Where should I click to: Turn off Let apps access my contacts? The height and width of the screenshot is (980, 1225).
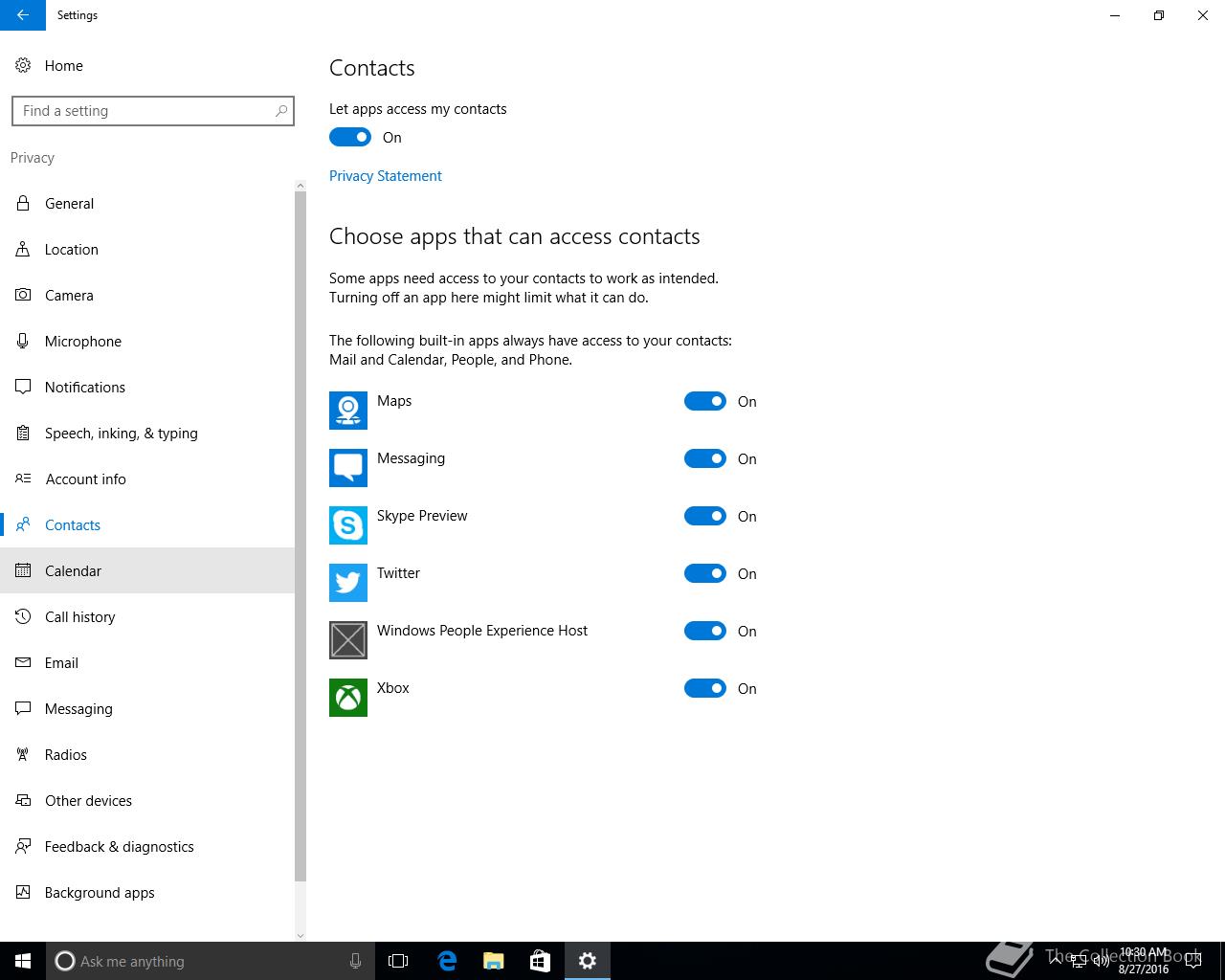(x=350, y=137)
